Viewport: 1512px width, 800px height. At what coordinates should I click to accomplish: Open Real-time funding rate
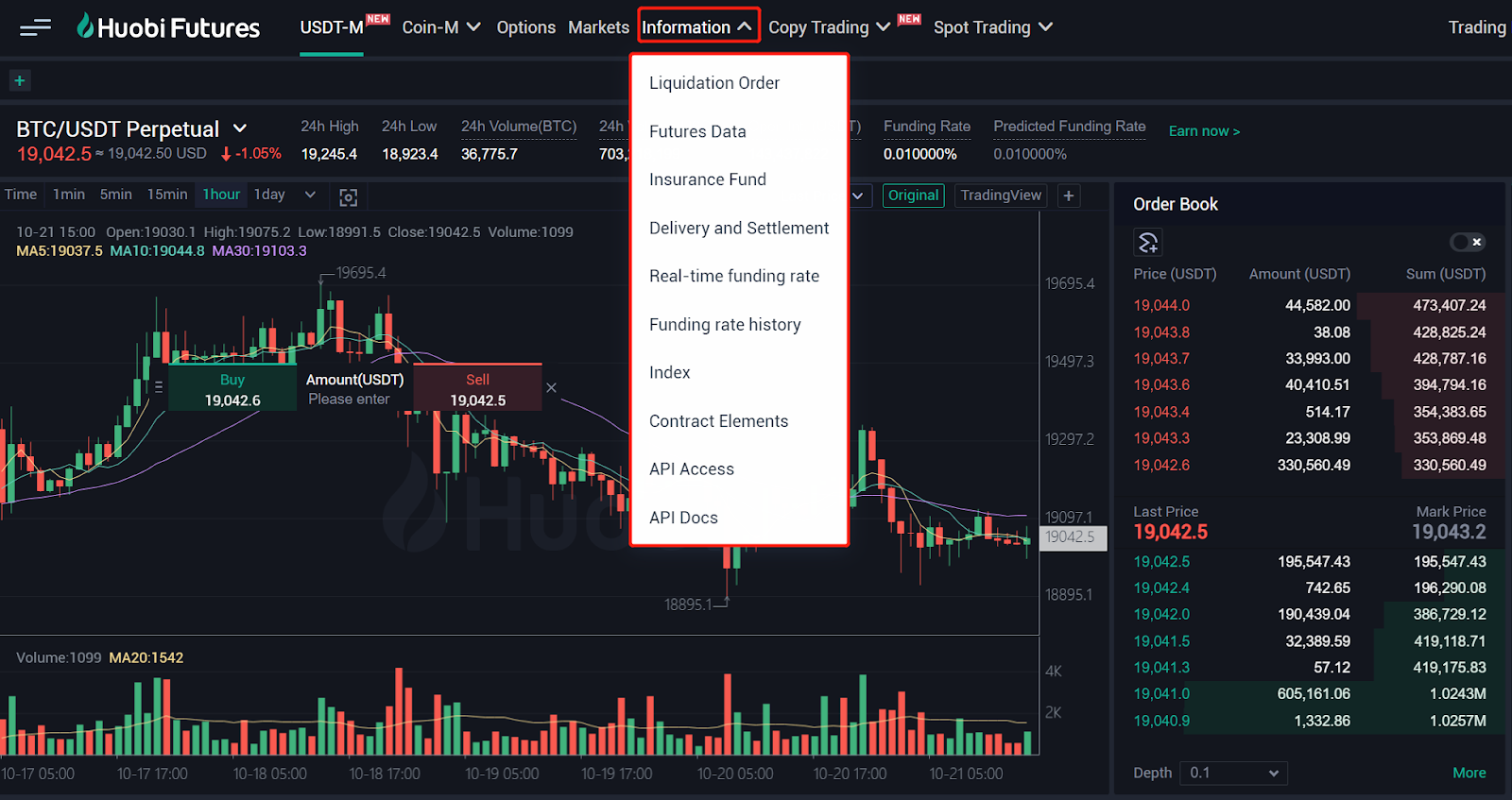(734, 276)
